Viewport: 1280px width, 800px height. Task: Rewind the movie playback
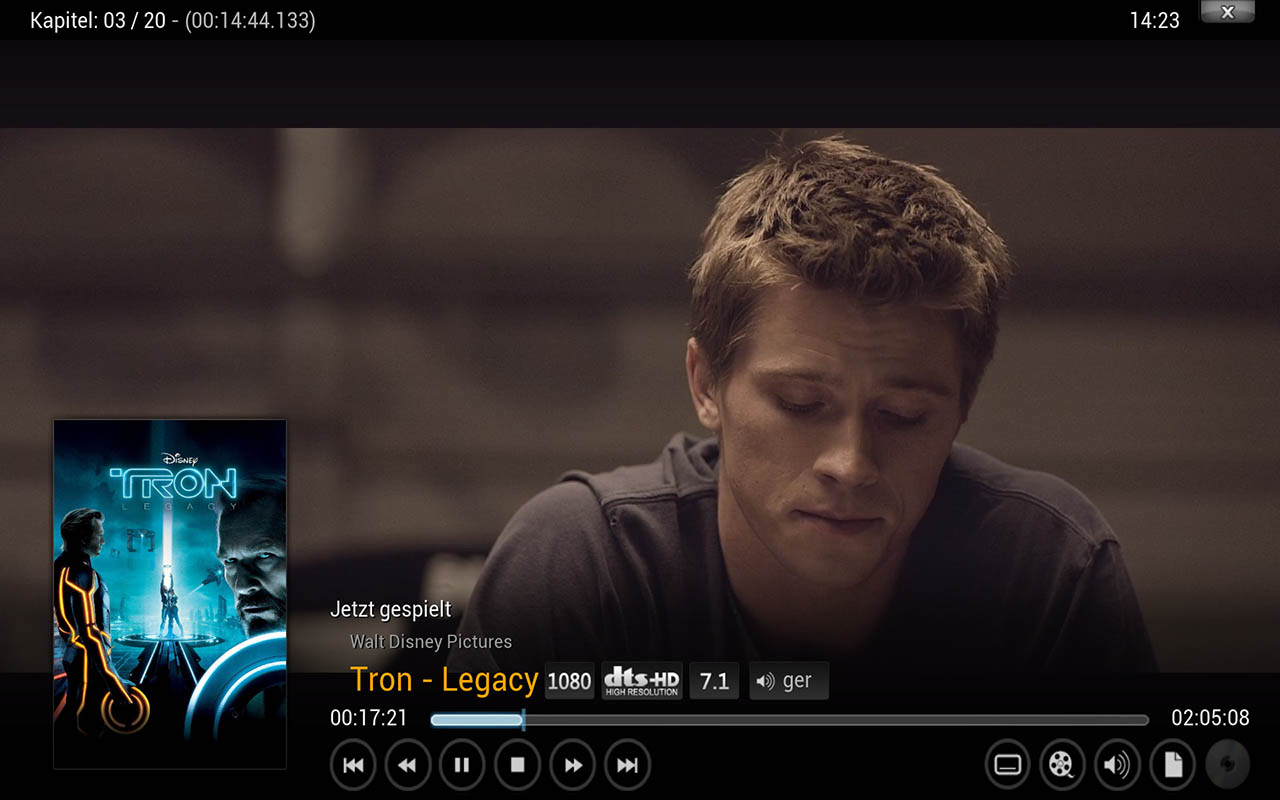(x=408, y=765)
